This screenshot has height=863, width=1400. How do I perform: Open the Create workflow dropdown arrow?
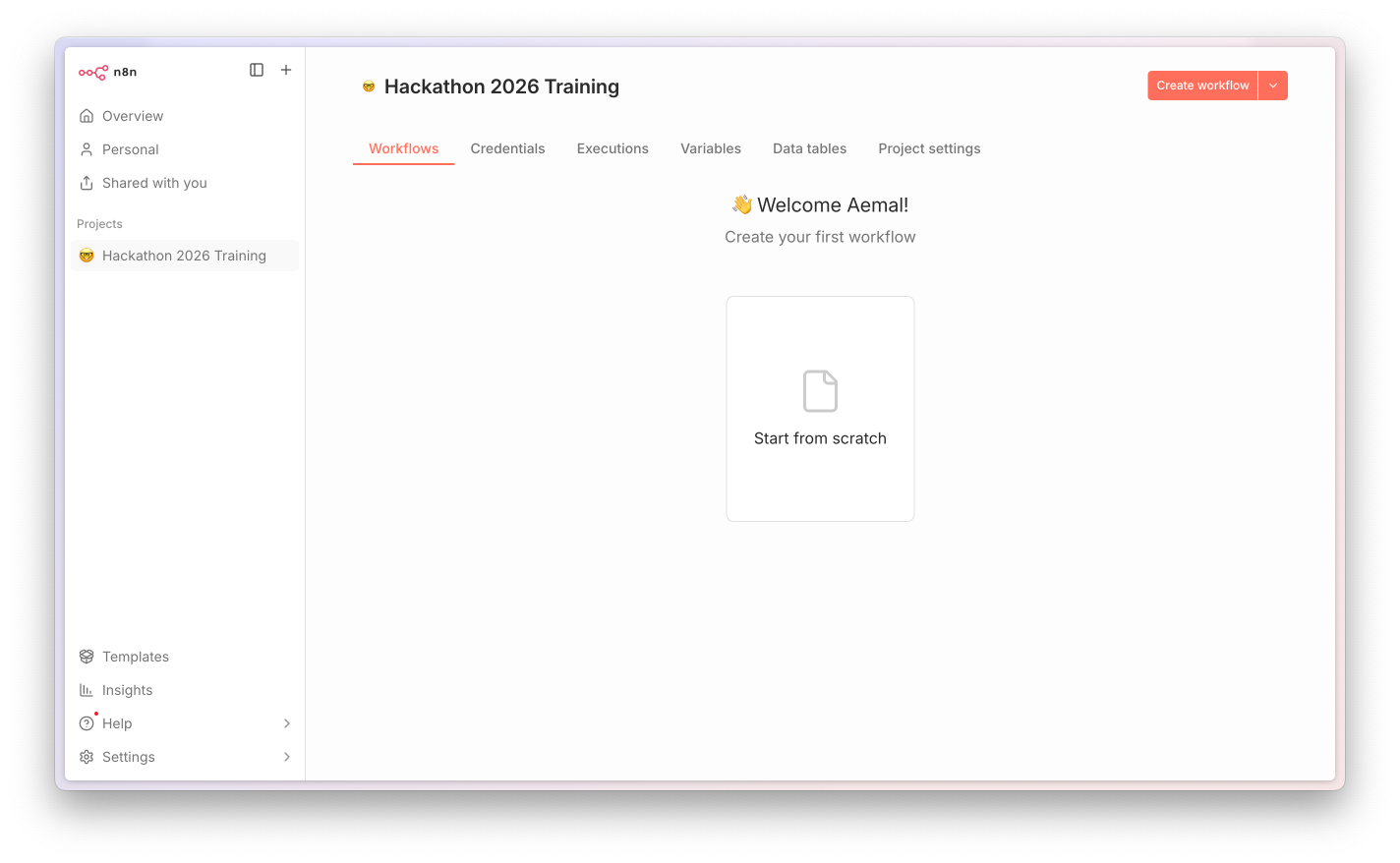pos(1273,86)
